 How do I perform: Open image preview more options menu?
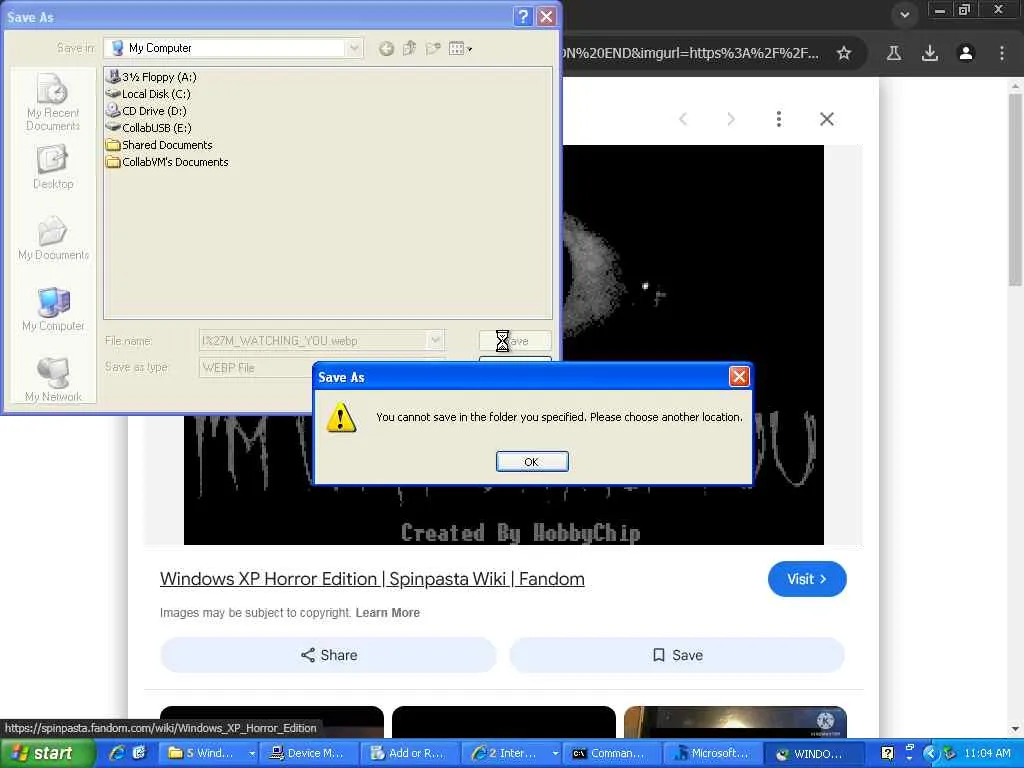(x=778, y=119)
